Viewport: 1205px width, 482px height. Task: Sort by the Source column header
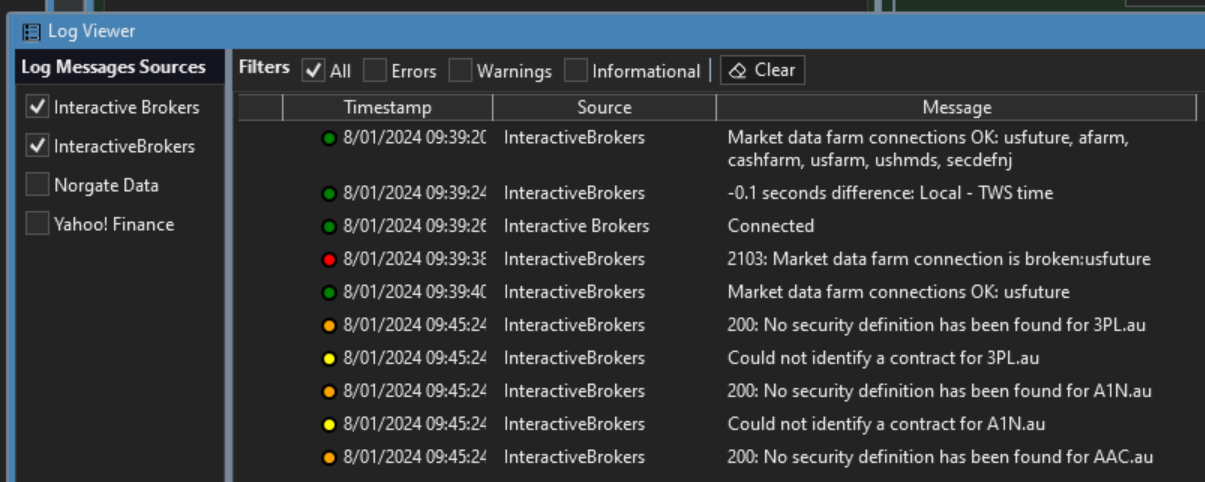[x=604, y=107]
